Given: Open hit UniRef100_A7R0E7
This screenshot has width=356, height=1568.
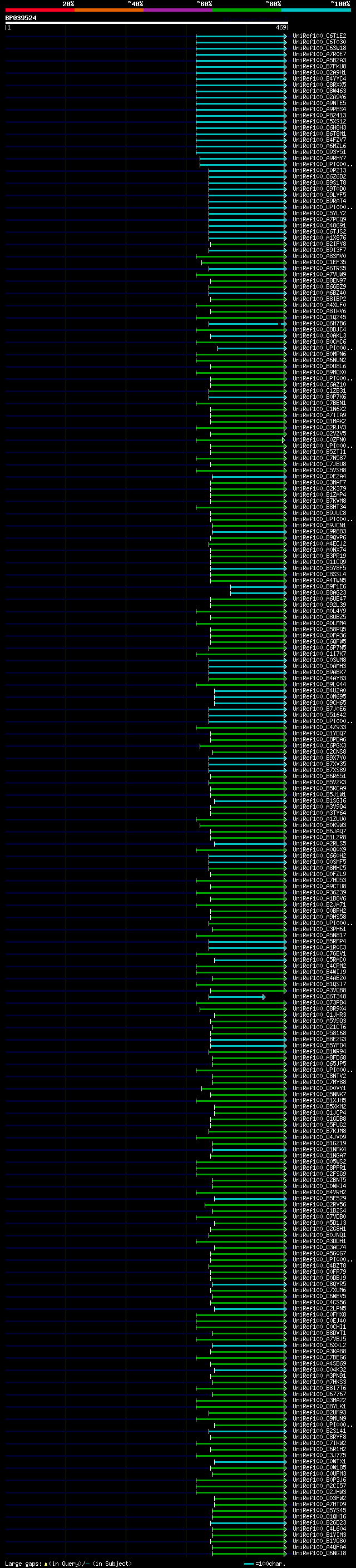Looking at the screenshot, I should click(x=319, y=54).
